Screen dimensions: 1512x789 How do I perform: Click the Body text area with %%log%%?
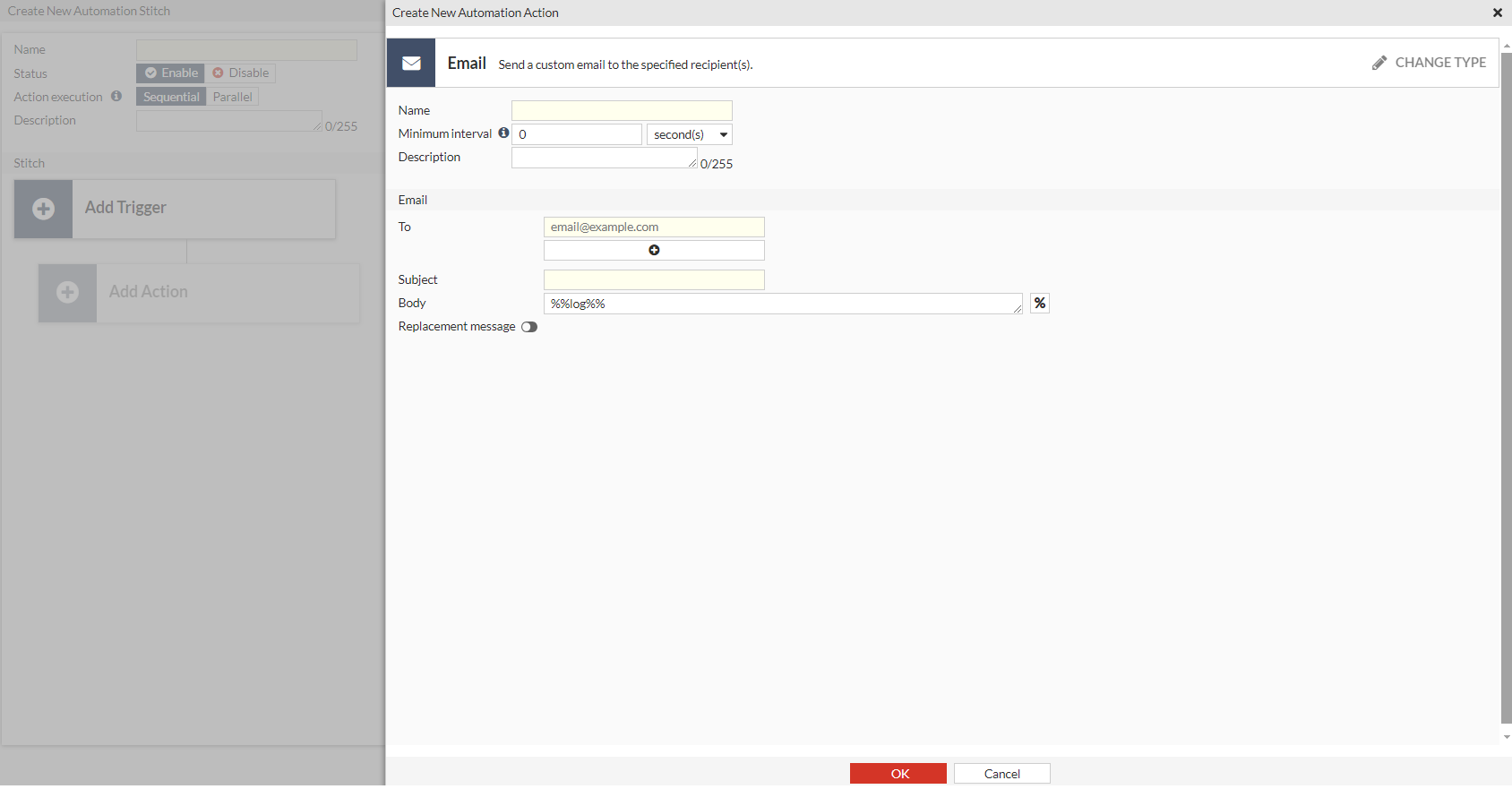coord(783,304)
